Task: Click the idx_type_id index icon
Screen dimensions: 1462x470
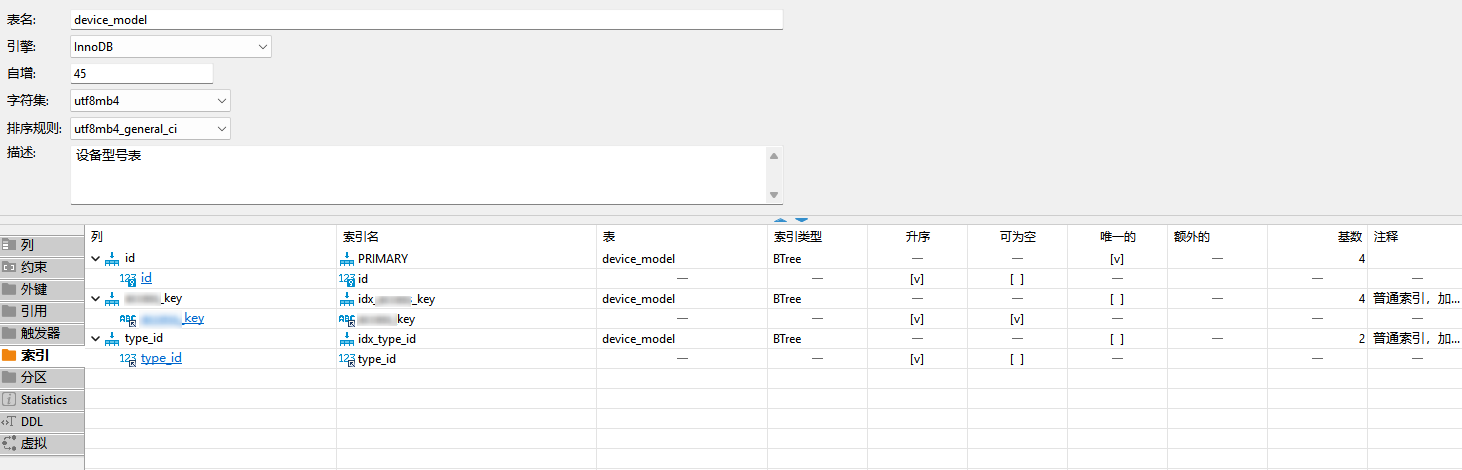Action: tap(347, 339)
